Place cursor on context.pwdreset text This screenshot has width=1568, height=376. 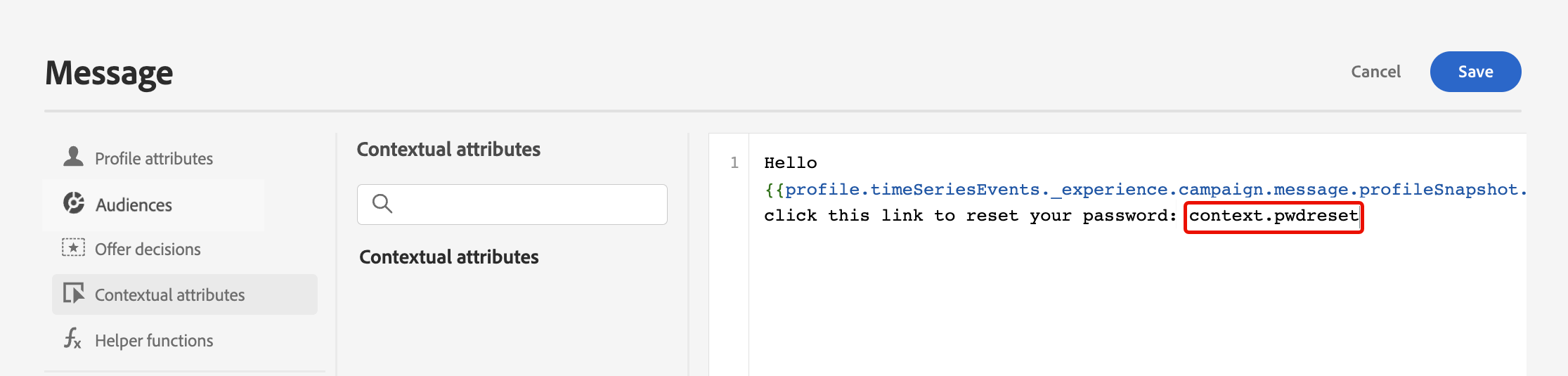pos(1274,216)
